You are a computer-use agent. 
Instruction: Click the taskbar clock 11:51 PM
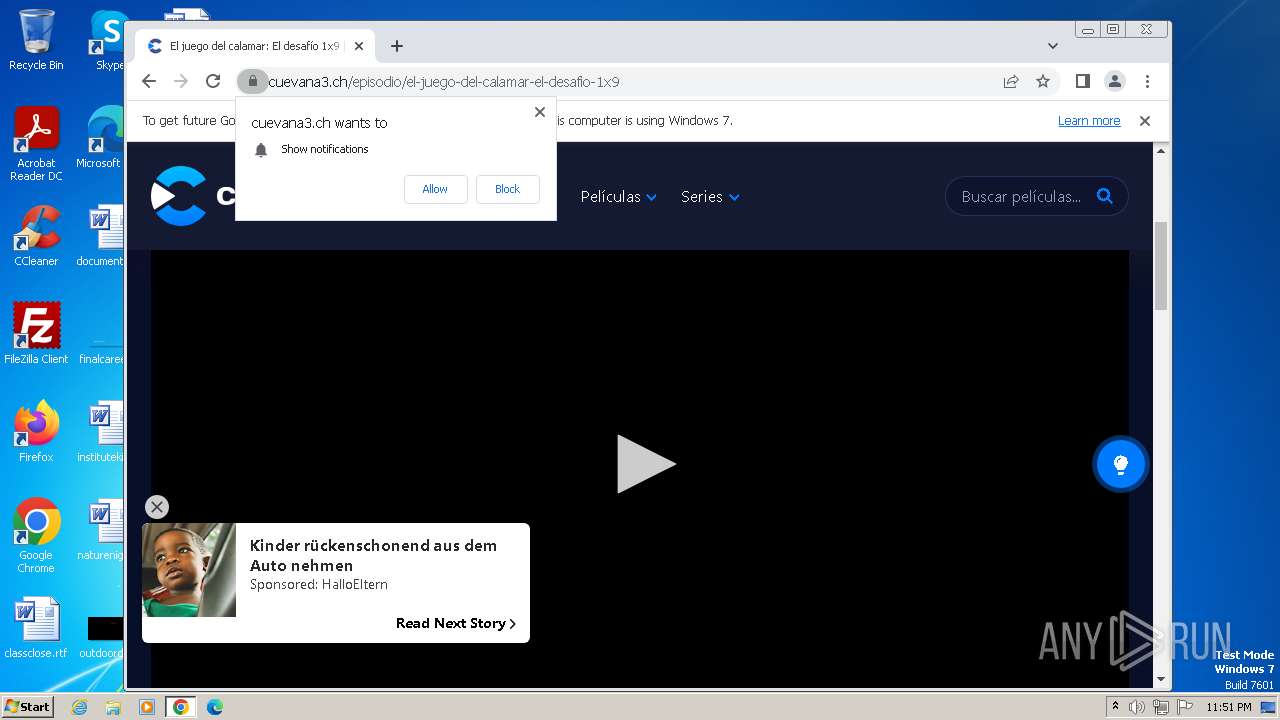[x=1229, y=707]
